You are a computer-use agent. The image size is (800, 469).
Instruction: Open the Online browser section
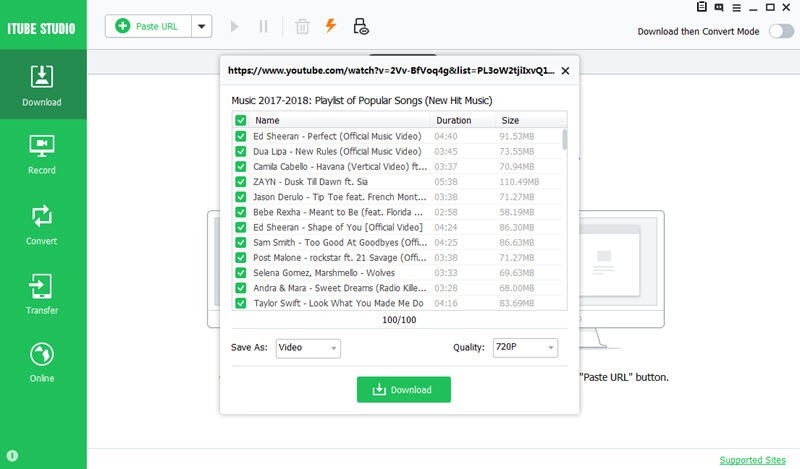coord(42,362)
